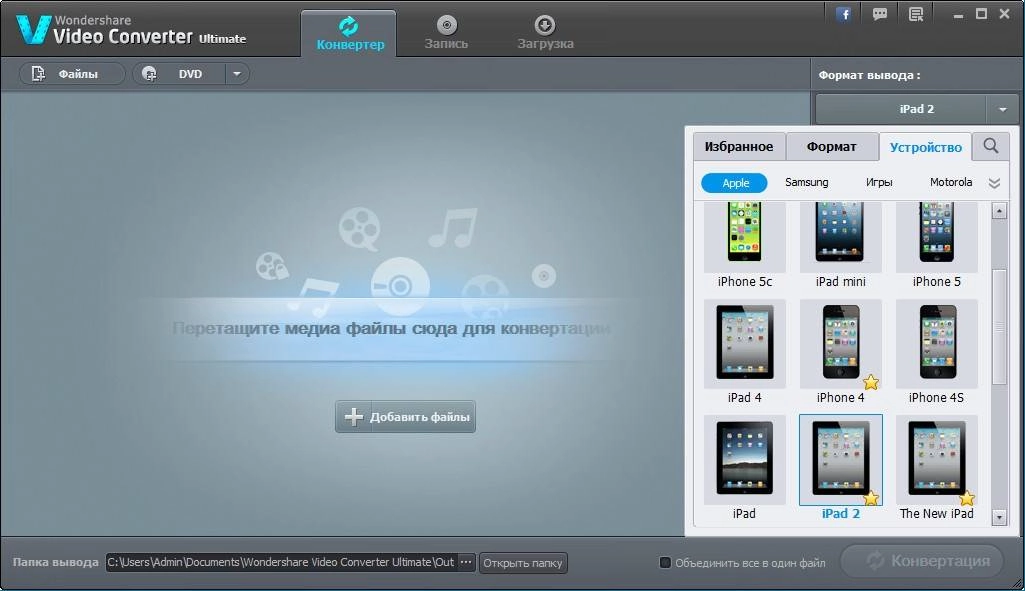Expand more device brands chevron
The image size is (1025, 591).
[x=994, y=183]
